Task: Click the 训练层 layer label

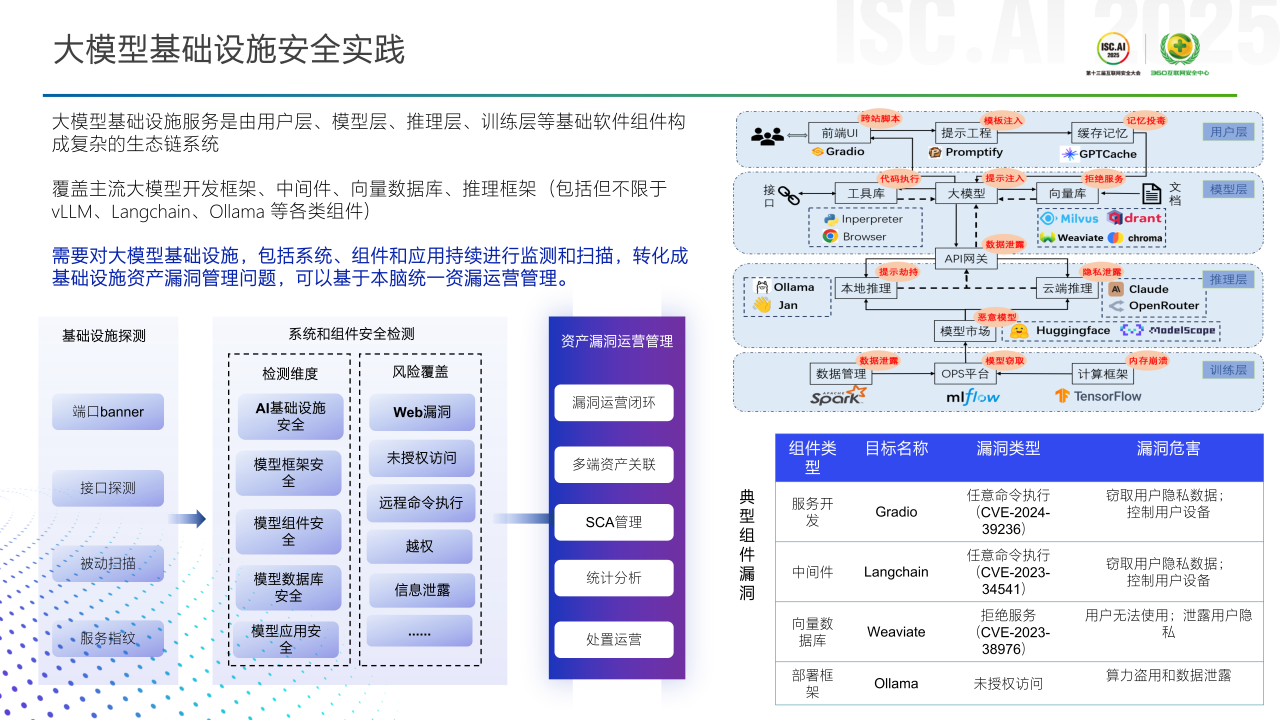Action: (1227, 370)
